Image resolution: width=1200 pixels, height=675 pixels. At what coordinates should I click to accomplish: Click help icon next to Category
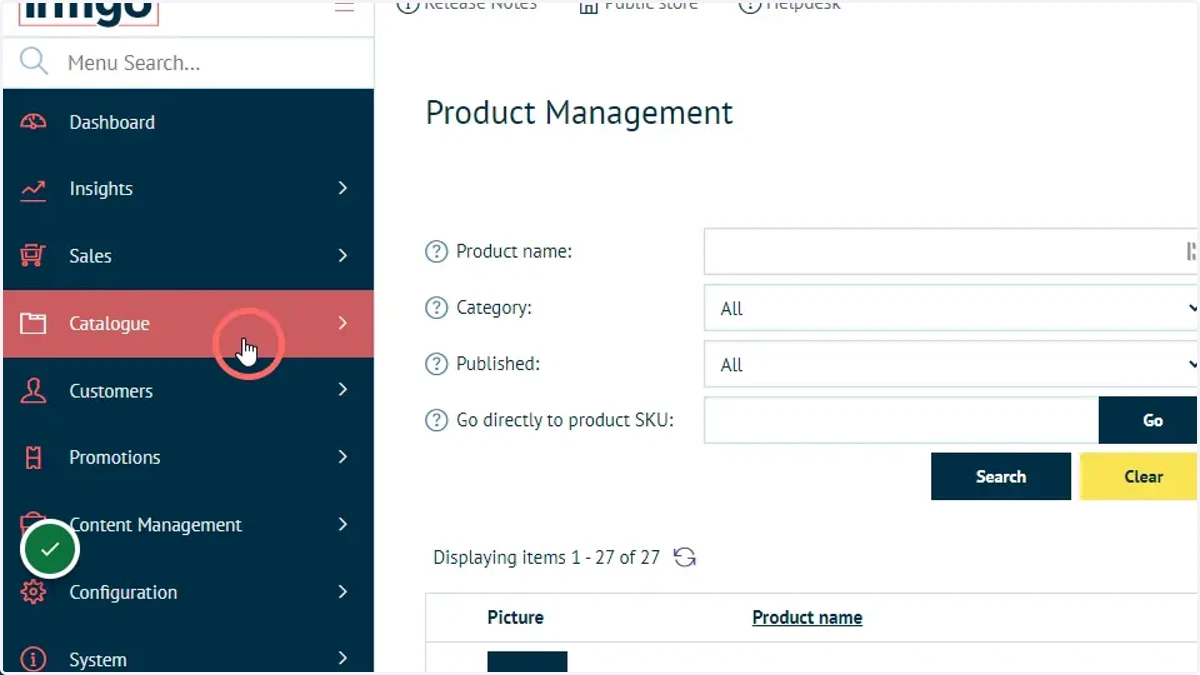(x=436, y=308)
